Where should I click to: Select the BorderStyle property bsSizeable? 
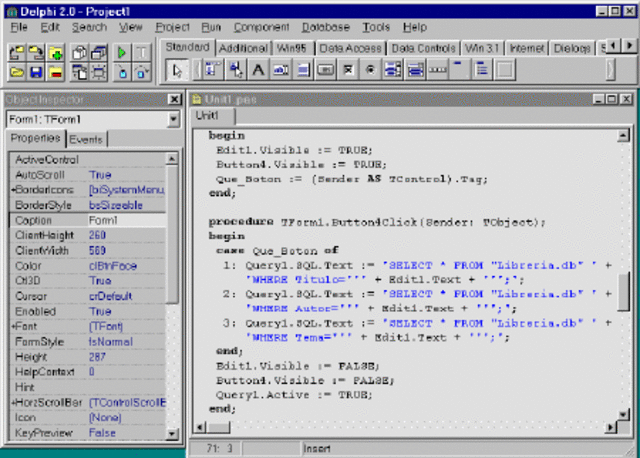point(127,205)
